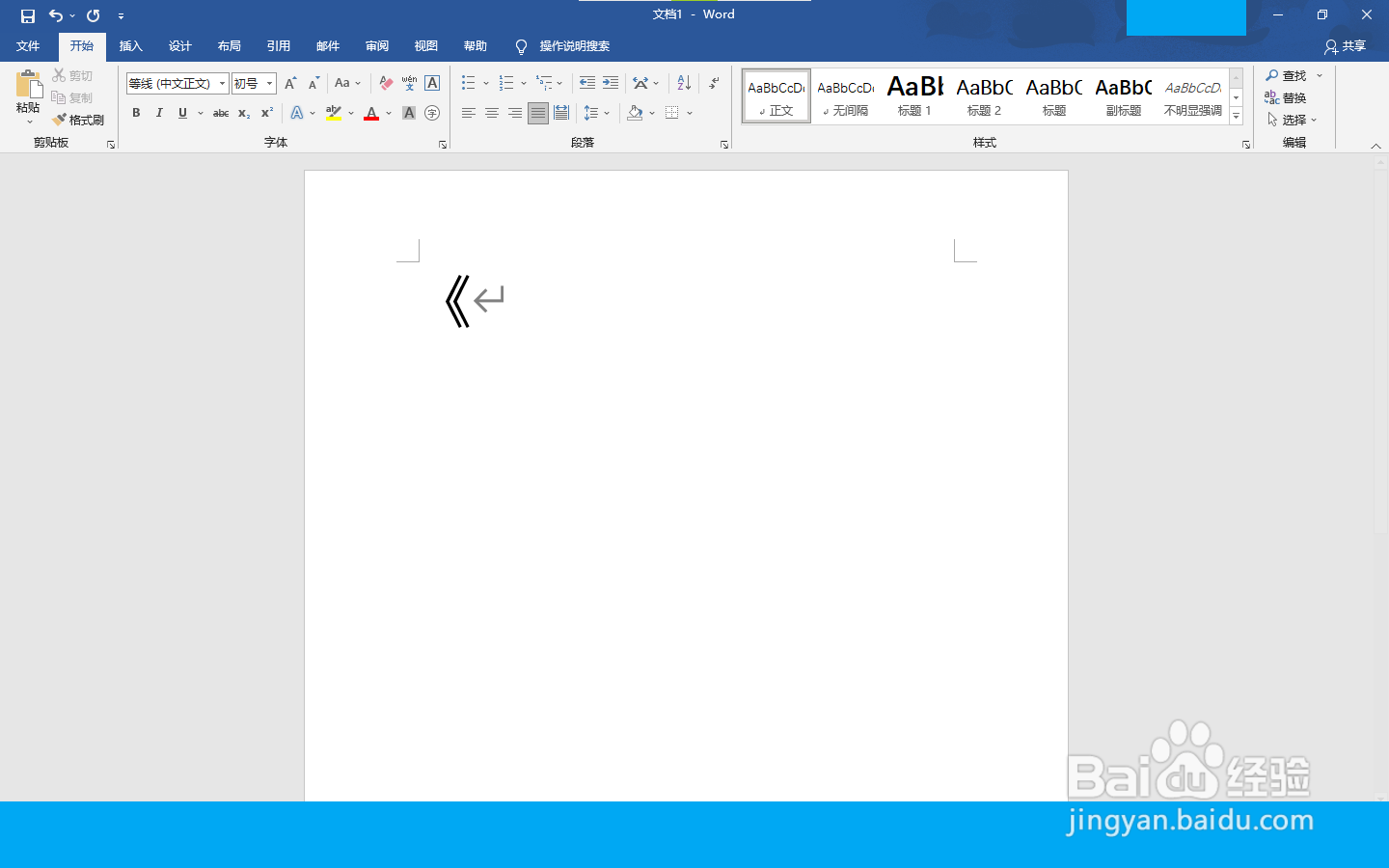Switch to the View (视图) tab

coord(425,46)
